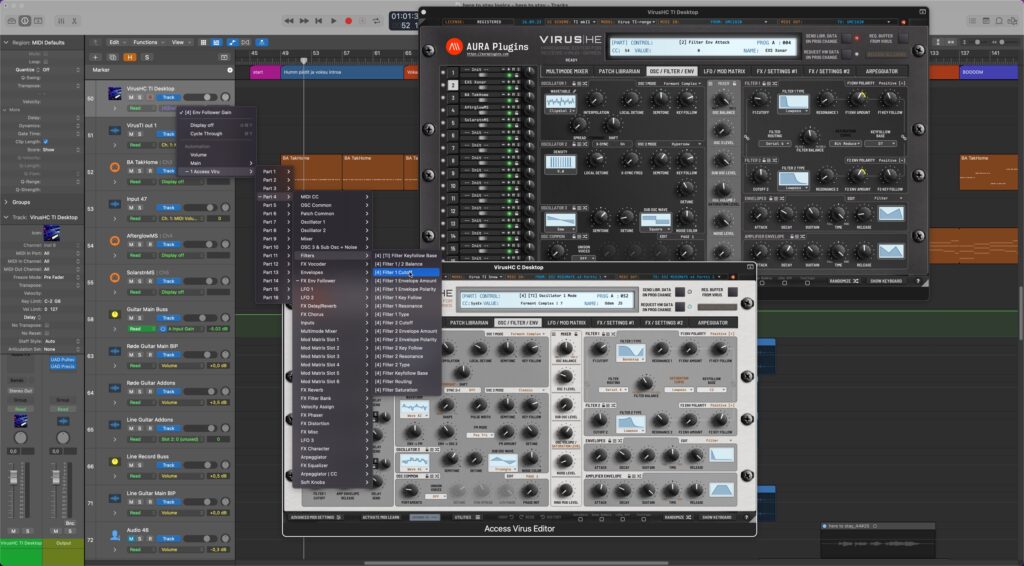This screenshot has height=566, width=1024.
Task: Toggle Cycle mode in the transport
Action: tap(376, 21)
